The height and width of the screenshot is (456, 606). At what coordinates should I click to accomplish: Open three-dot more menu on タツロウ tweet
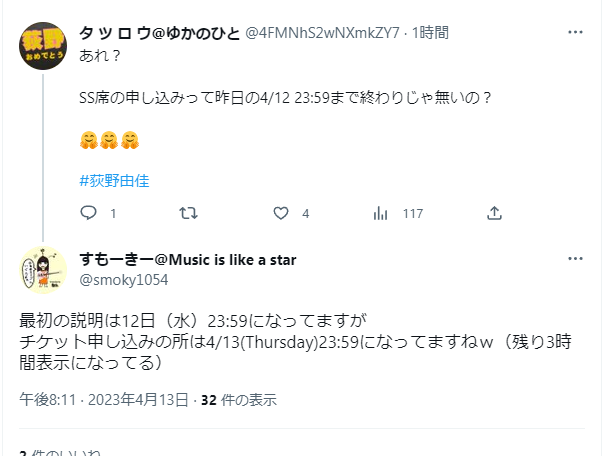(575, 32)
